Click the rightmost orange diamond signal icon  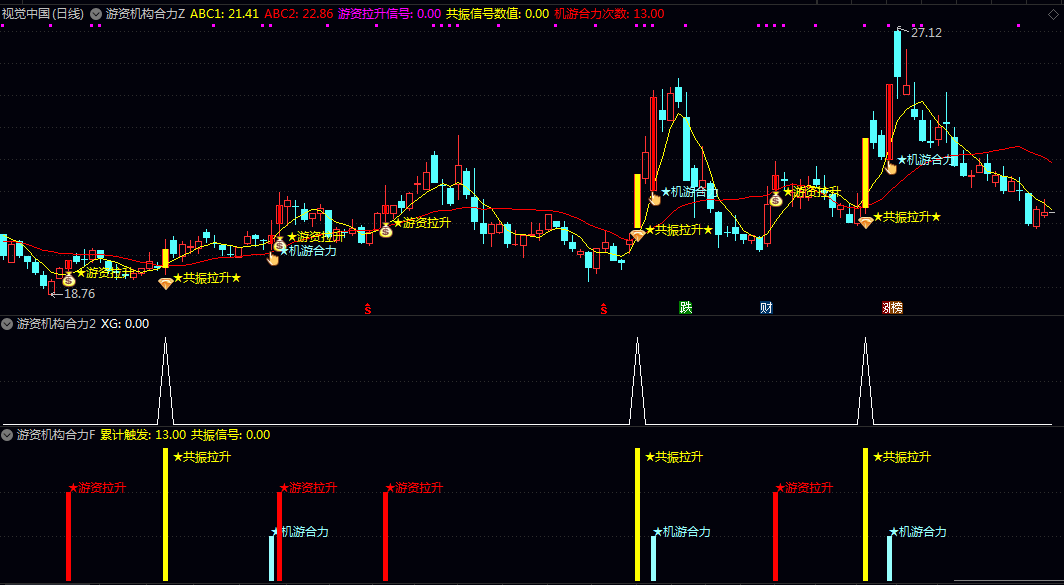(x=865, y=222)
